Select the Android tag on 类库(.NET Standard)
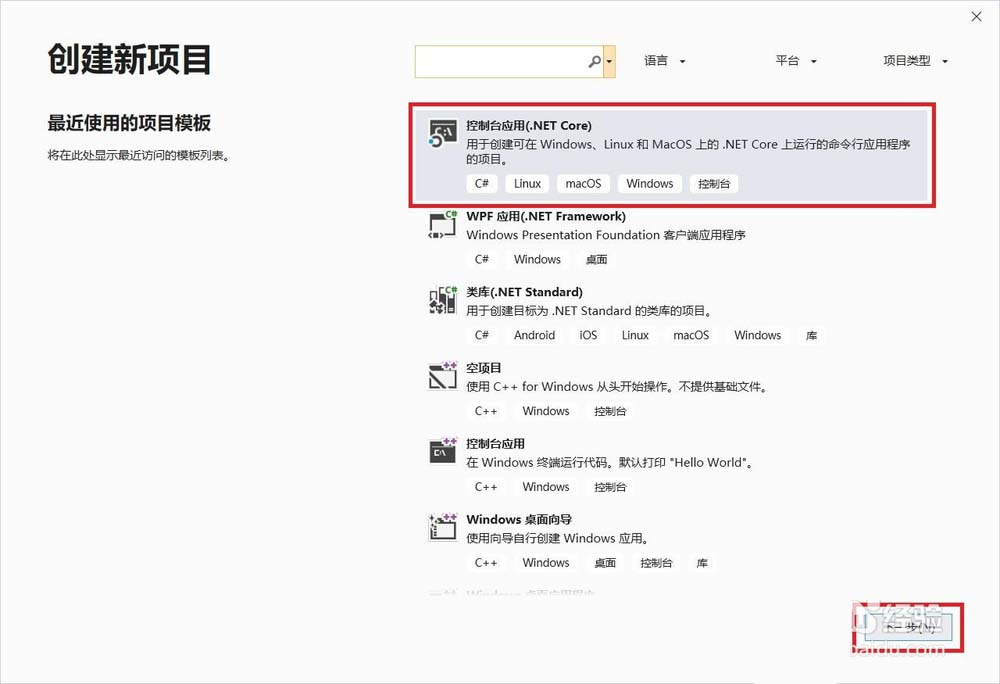The image size is (1000, 684). (534, 335)
